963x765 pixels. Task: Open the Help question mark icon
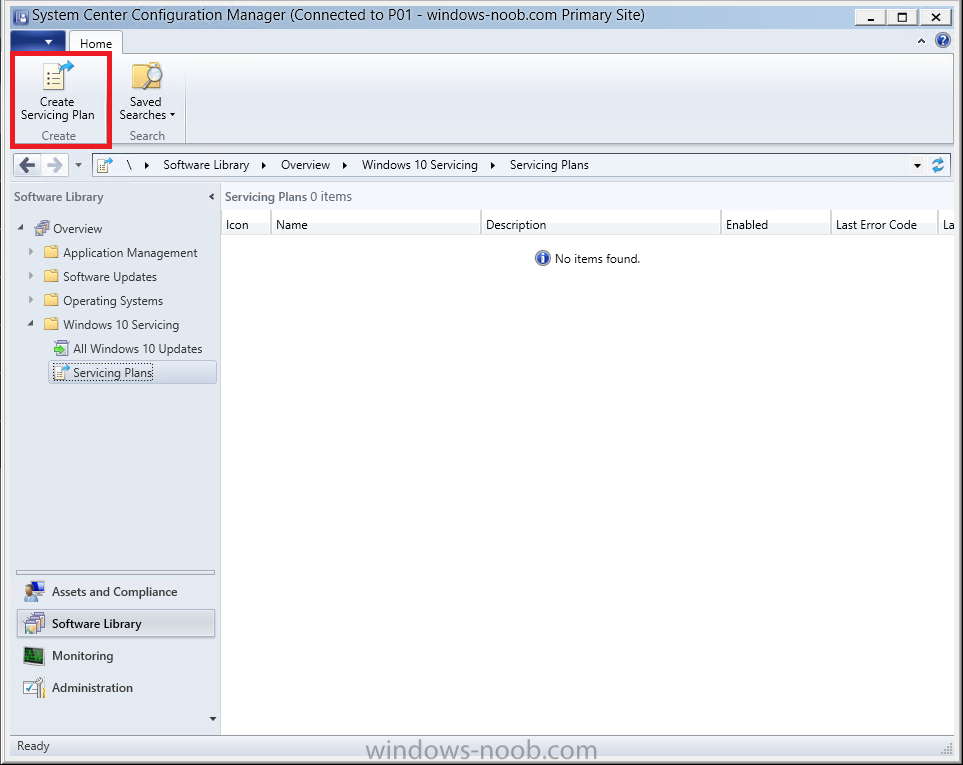[942, 41]
